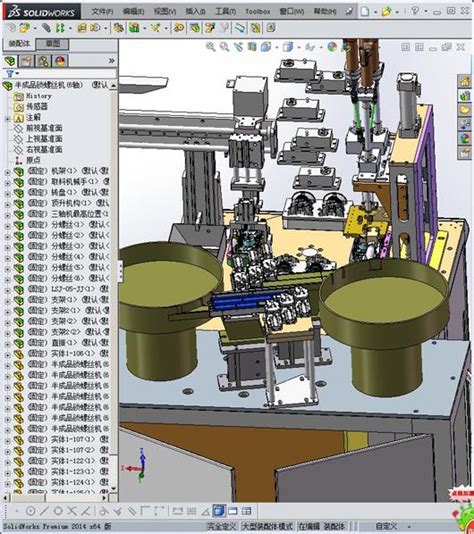The height and width of the screenshot is (534, 474).
Task: Expand the panel tabs with » chevron
Action: [111, 61]
